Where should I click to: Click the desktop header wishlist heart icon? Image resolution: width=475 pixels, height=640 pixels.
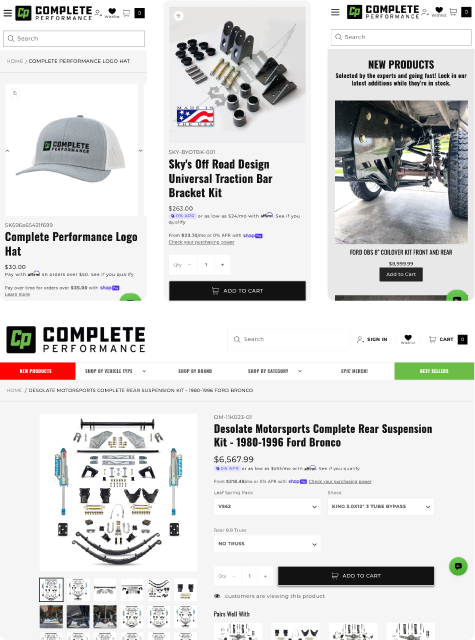(408, 338)
